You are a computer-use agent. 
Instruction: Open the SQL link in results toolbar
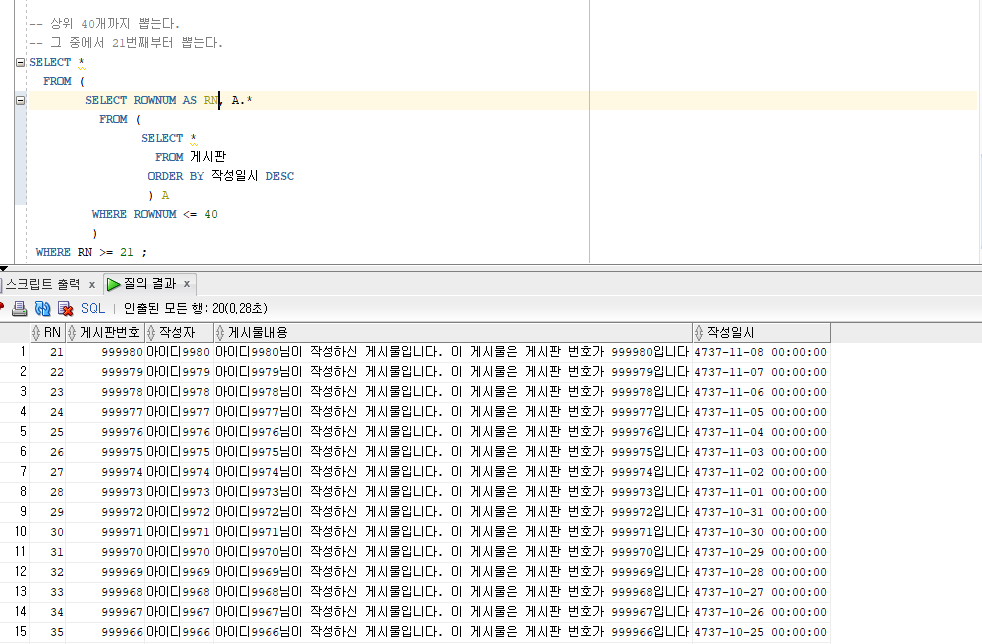click(92, 308)
